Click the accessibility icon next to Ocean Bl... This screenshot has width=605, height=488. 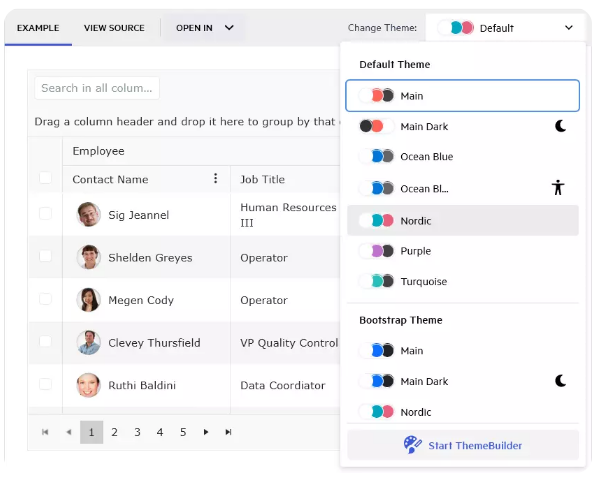[558, 188]
